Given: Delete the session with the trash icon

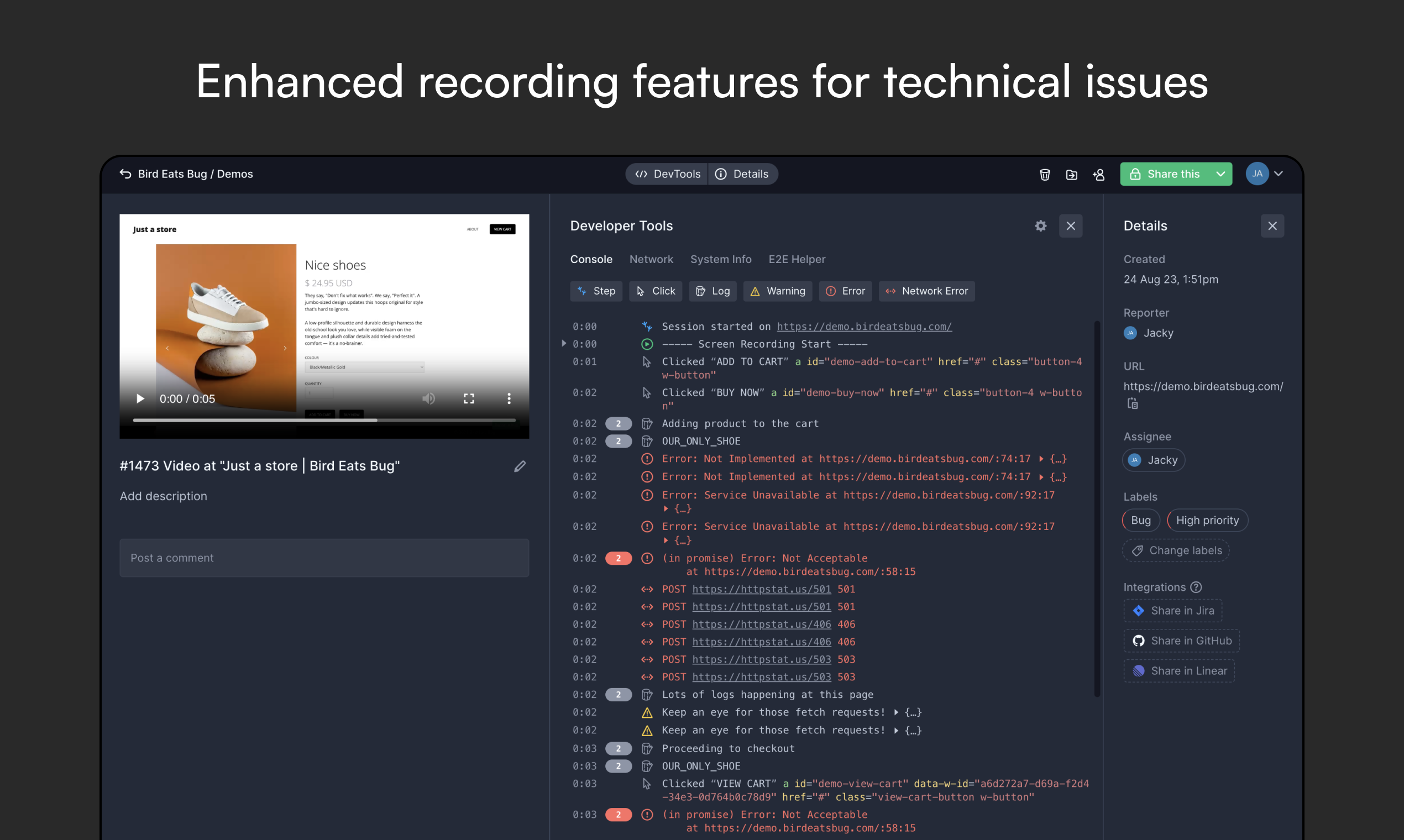Looking at the screenshot, I should (x=1045, y=174).
